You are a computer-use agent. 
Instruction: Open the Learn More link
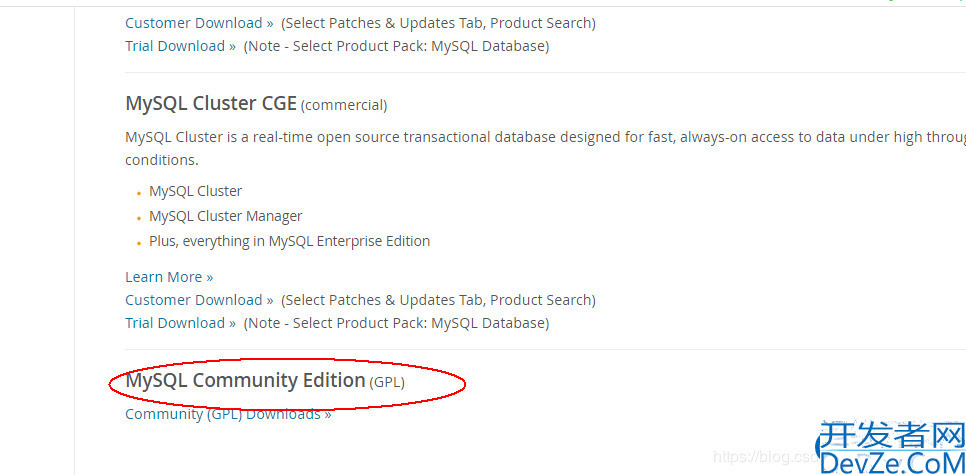169,277
